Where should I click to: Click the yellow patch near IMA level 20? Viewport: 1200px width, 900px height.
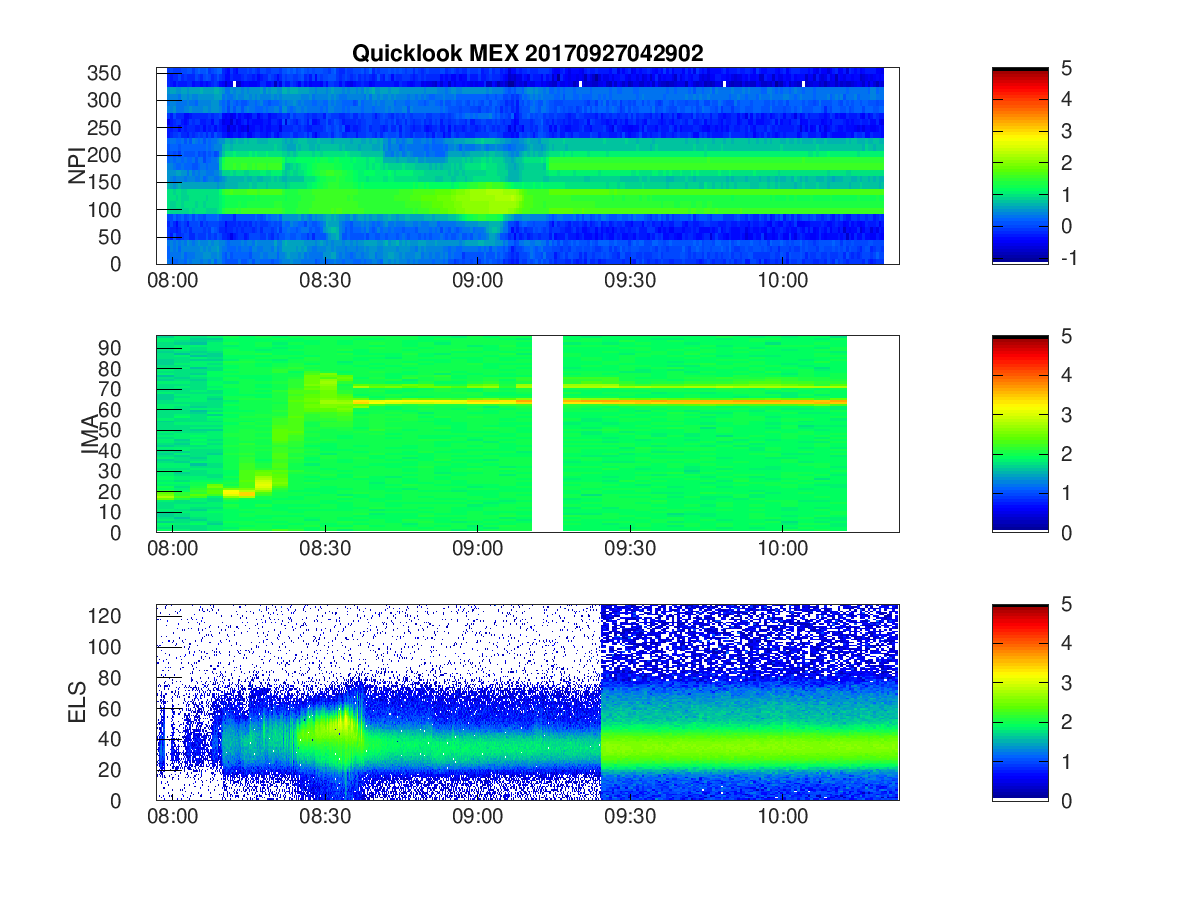pyautogui.click(x=239, y=492)
